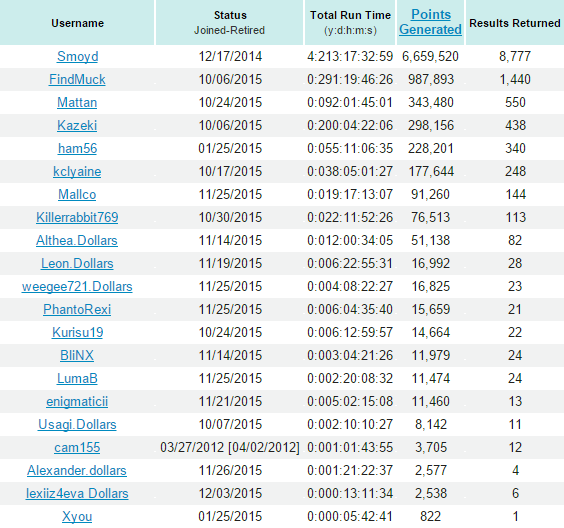The width and height of the screenshot is (564, 528).
Task: Click the Mattan username link
Action: click(x=77, y=103)
